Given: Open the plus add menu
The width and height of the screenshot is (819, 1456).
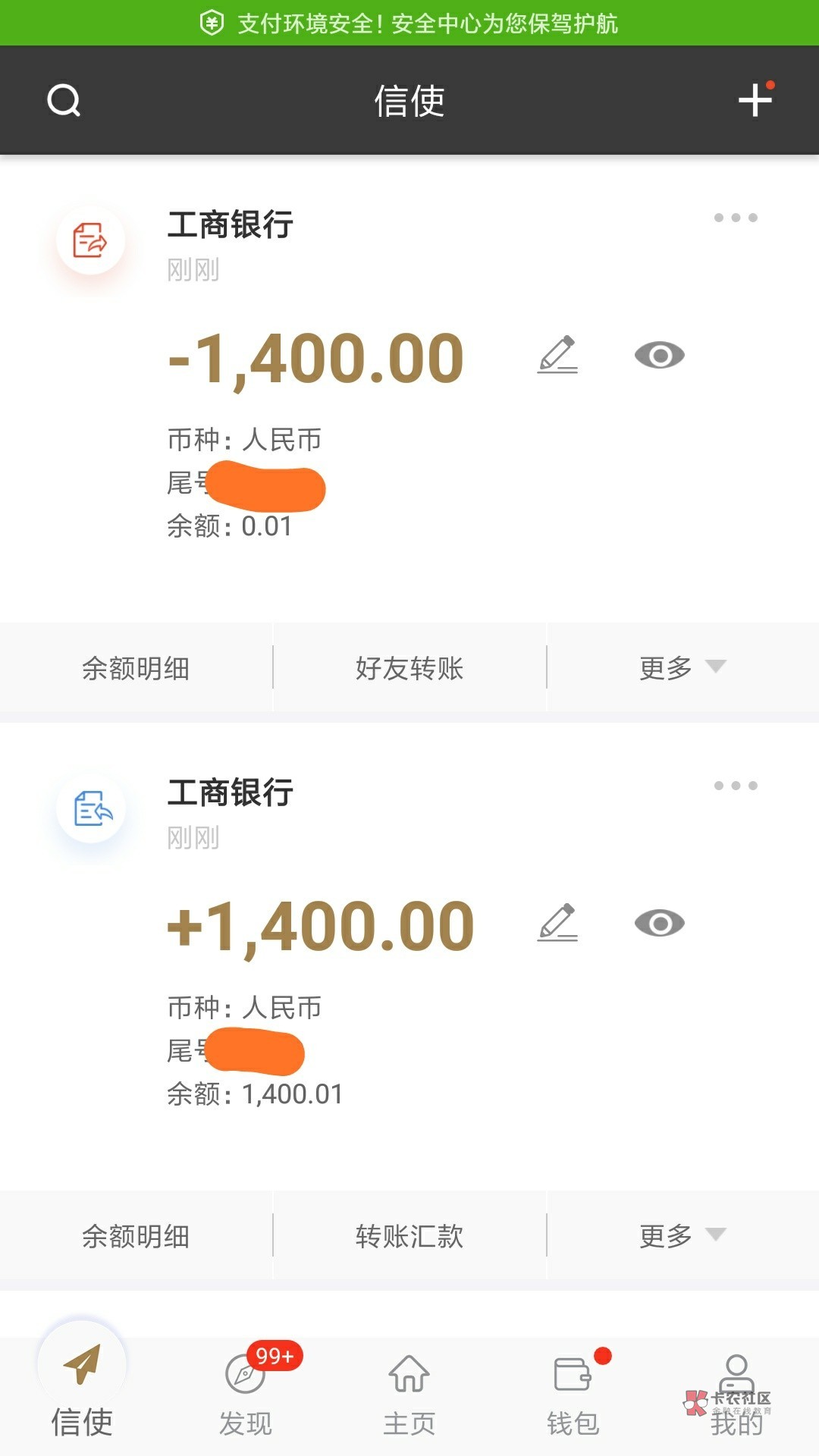Looking at the screenshot, I should pos(755,99).
